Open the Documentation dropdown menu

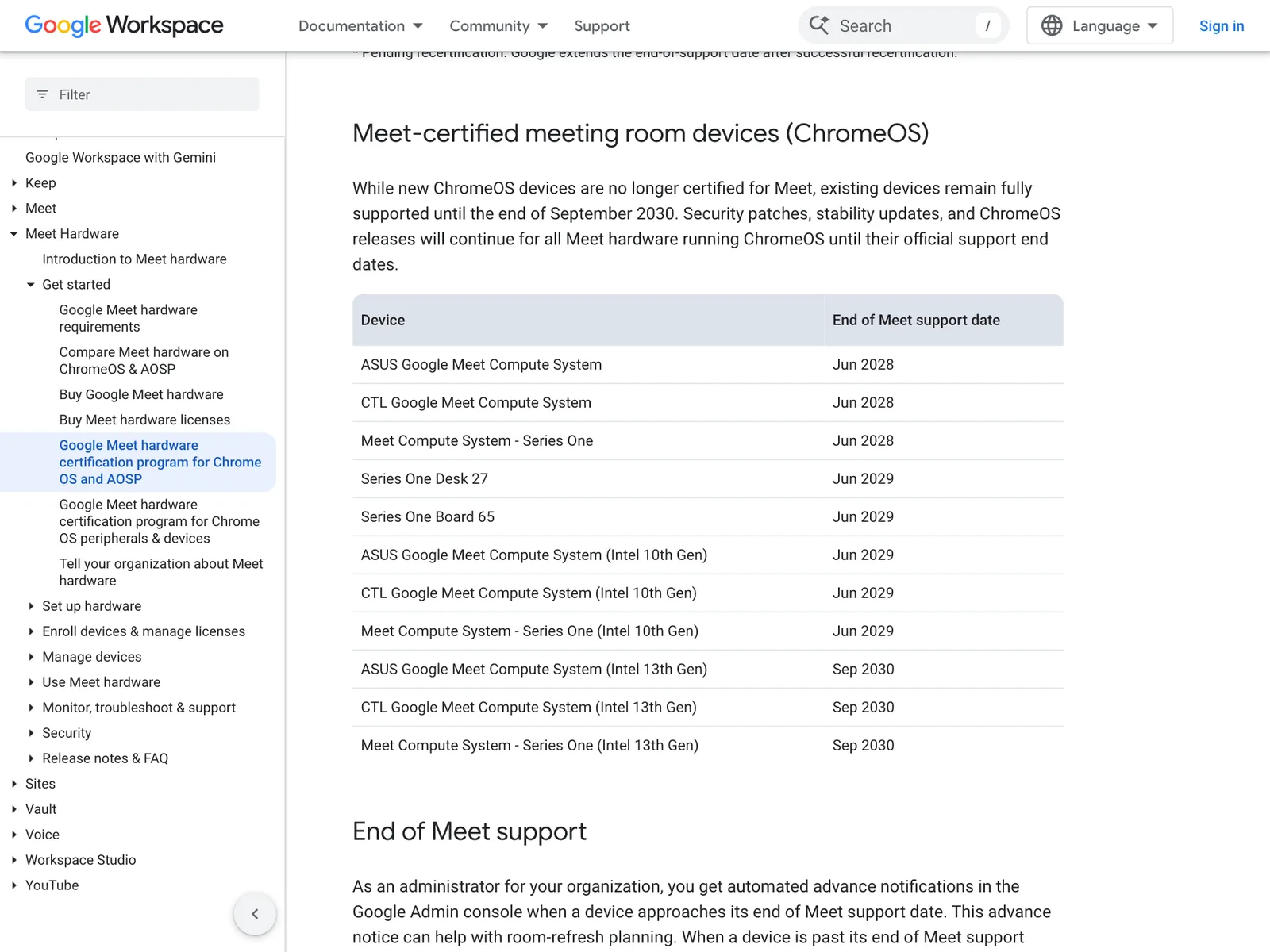pyautogui.click(x=360, y=25)
